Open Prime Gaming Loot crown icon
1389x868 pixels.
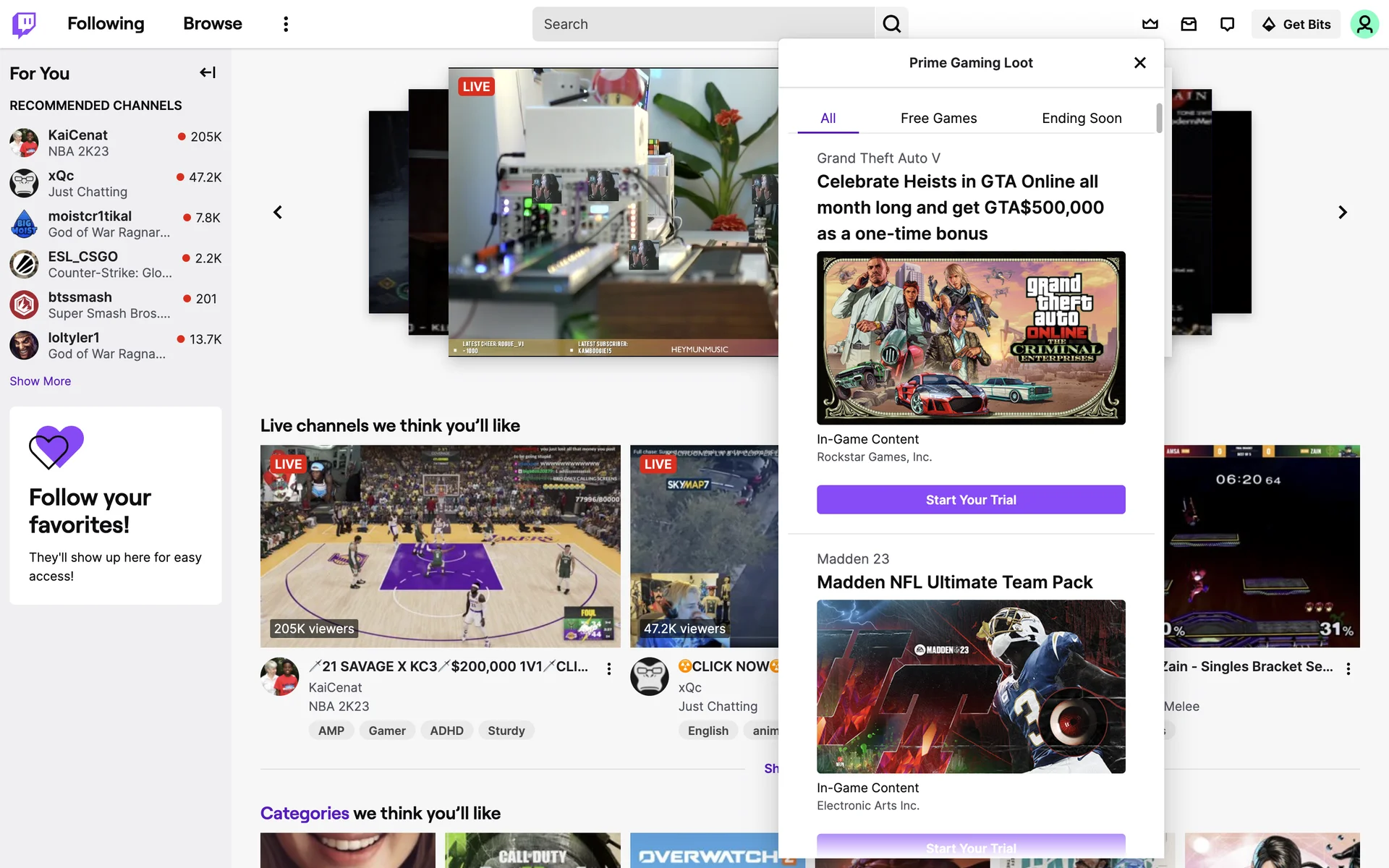(x=1150, y=24)
